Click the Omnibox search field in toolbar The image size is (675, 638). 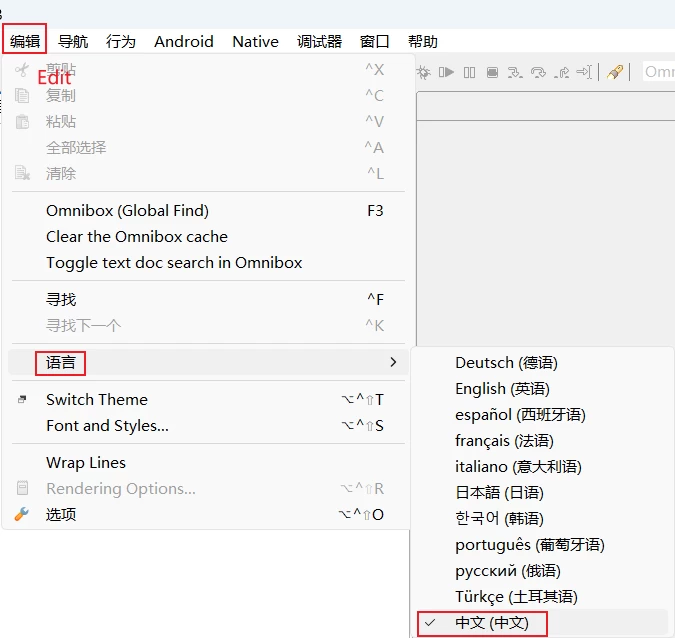658,72
